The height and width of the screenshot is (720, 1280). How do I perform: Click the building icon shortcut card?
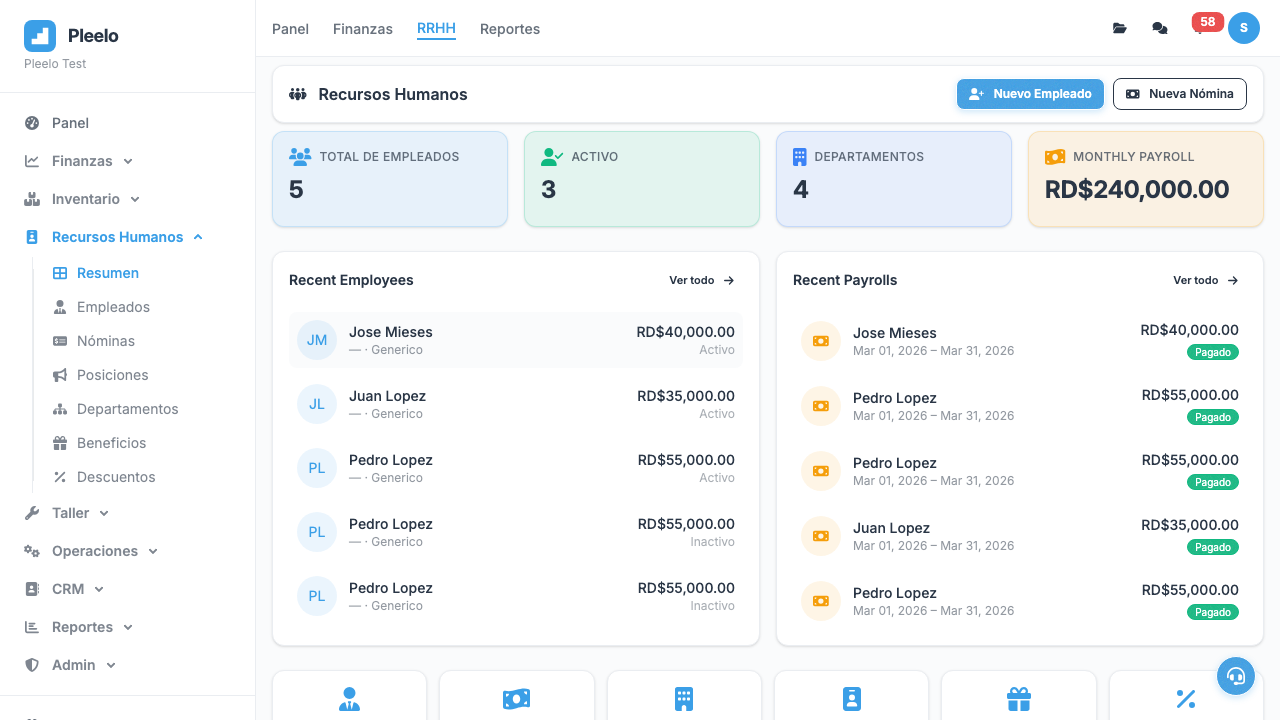click(x=683, y=698)
